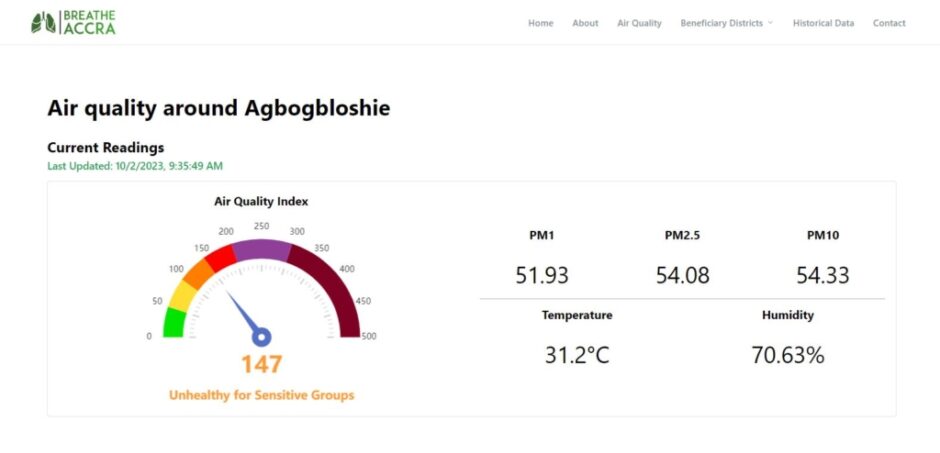The image size is (940, 453).
Task: Navigate to Historical Data
Action: 823,23
